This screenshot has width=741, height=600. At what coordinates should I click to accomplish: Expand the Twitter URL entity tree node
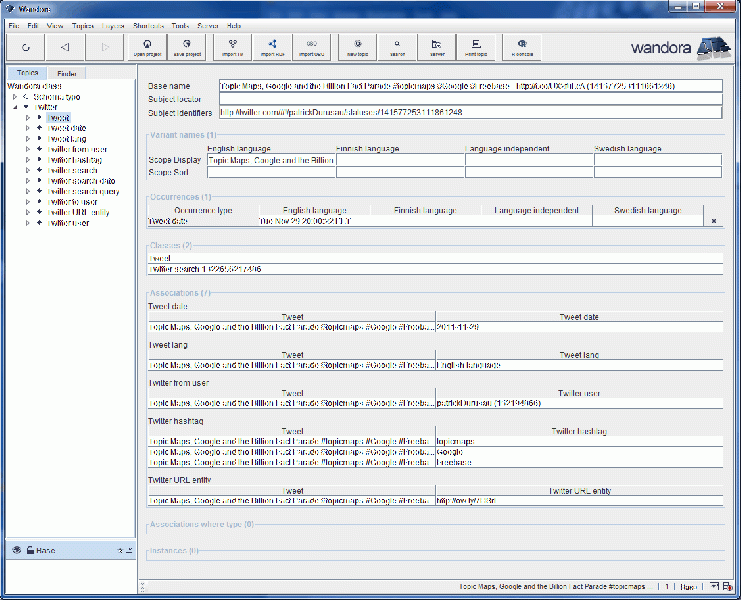27,212
